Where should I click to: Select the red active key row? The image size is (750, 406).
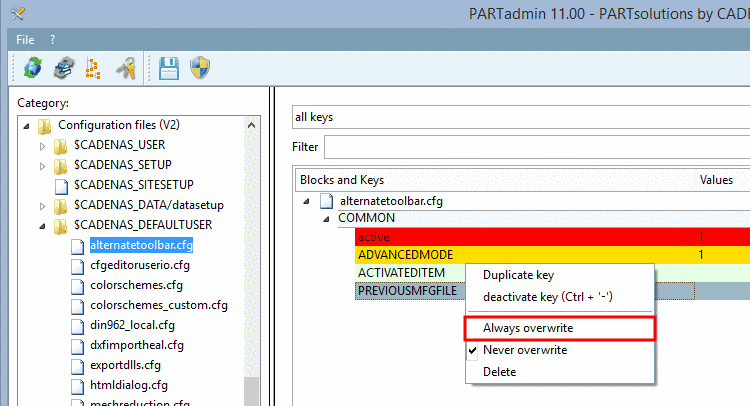pyautogui.click(x=552, y=237)
